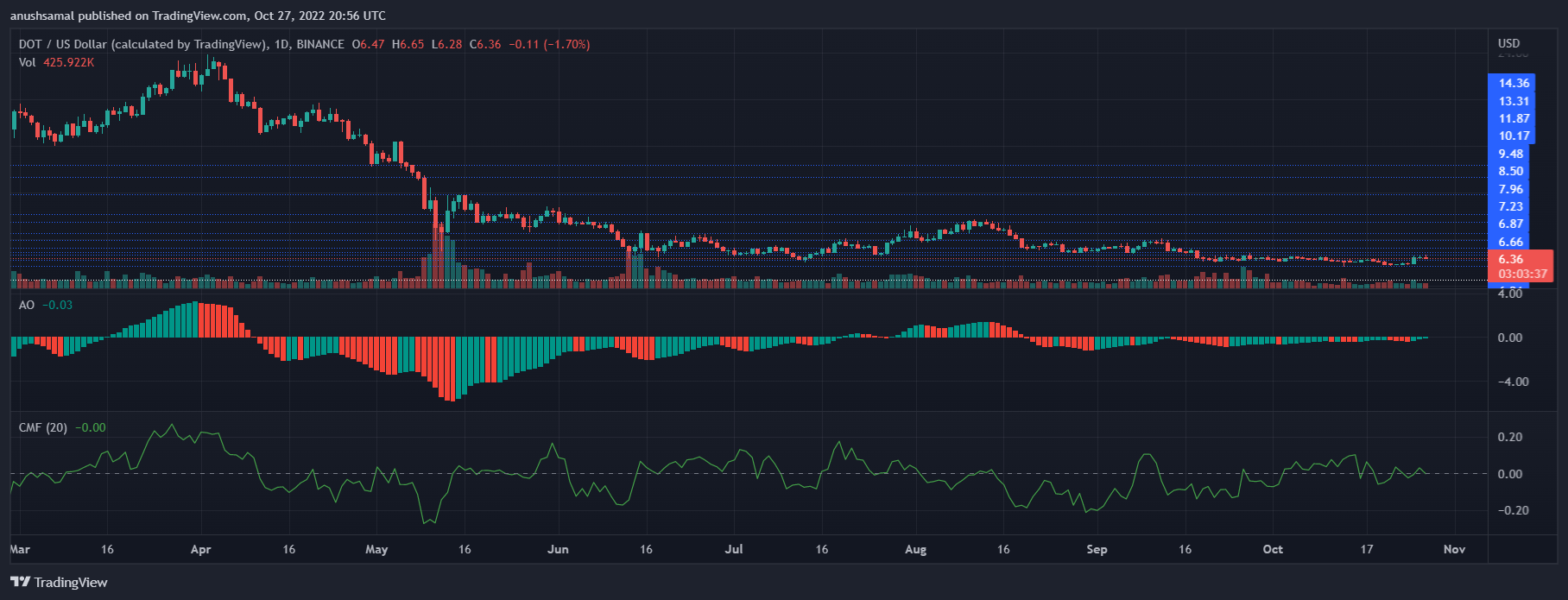Click the BINANCE exchange label
This screenshot has width=1568, height=600.
[x=320, y=44]
